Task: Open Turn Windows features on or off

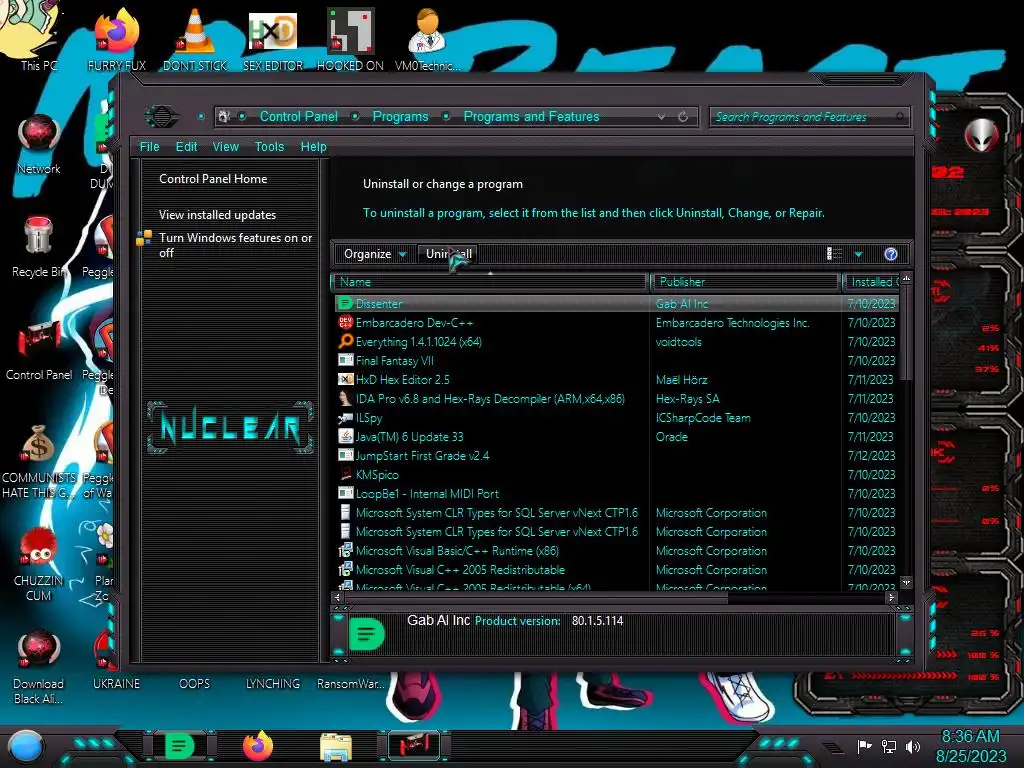Action: coord(235,245)
